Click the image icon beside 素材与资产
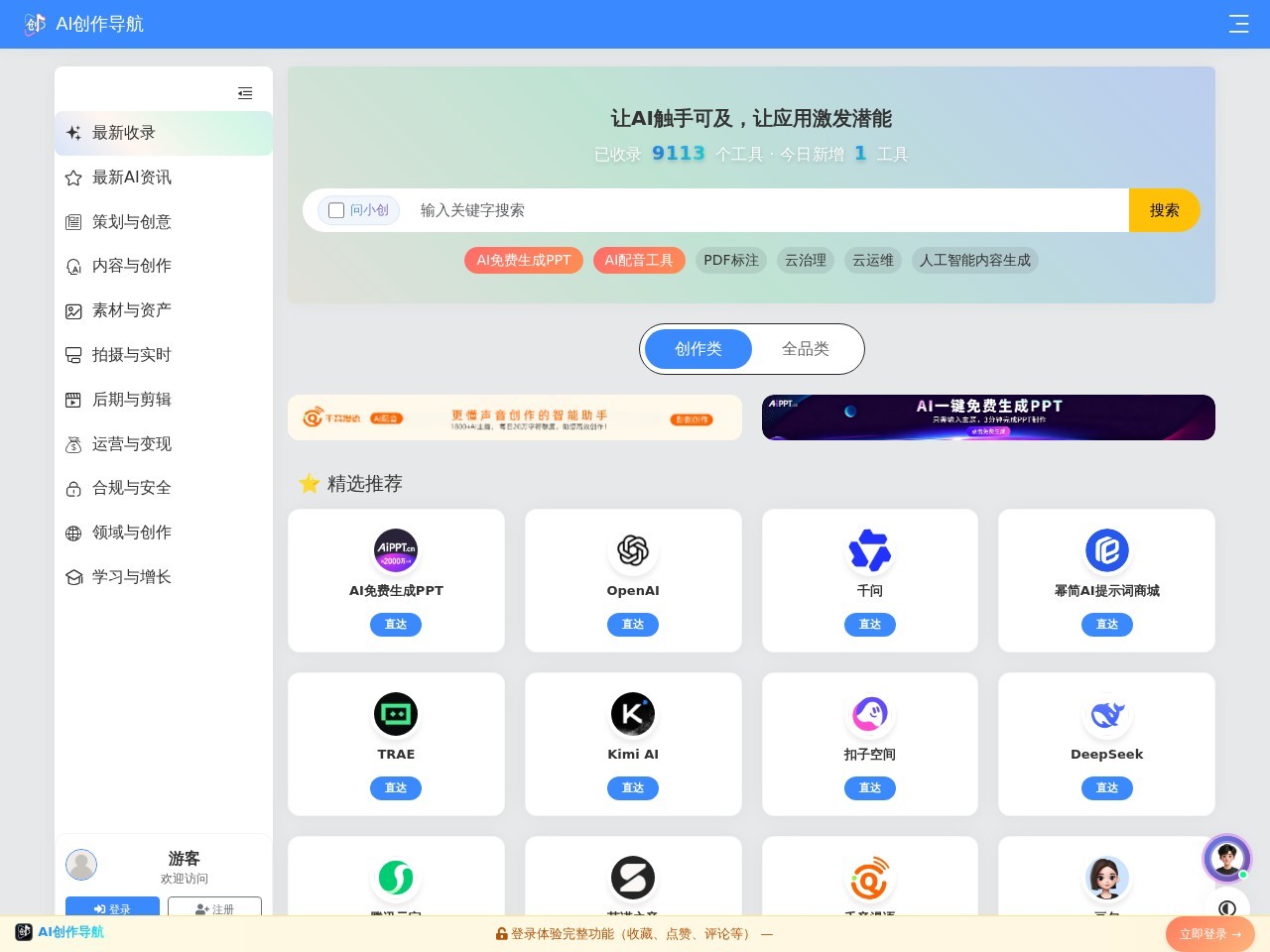This screenshot has height=952, width=1270. [x=73, y=310]
